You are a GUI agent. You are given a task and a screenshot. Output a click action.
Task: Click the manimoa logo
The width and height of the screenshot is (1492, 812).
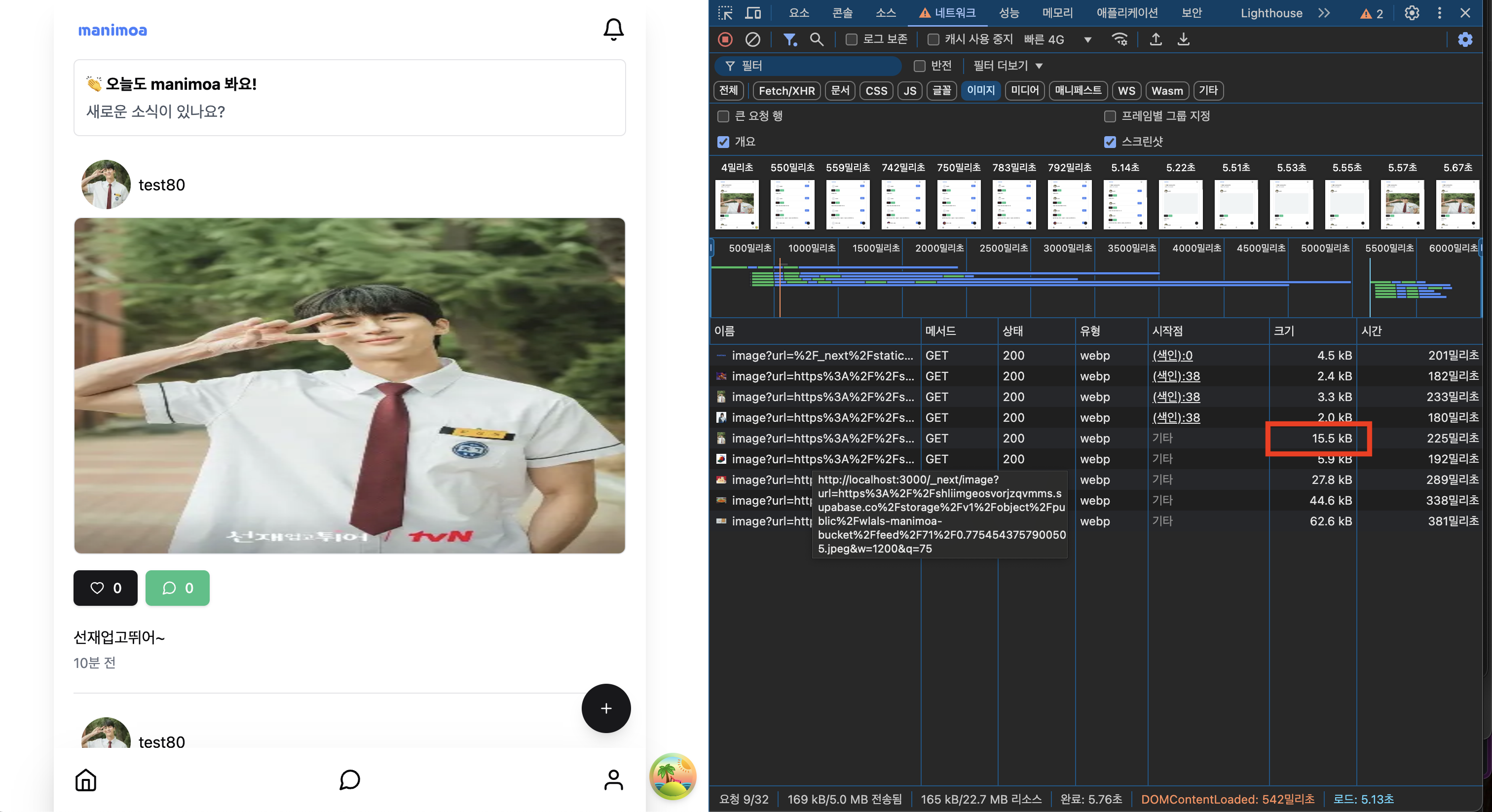112,30
